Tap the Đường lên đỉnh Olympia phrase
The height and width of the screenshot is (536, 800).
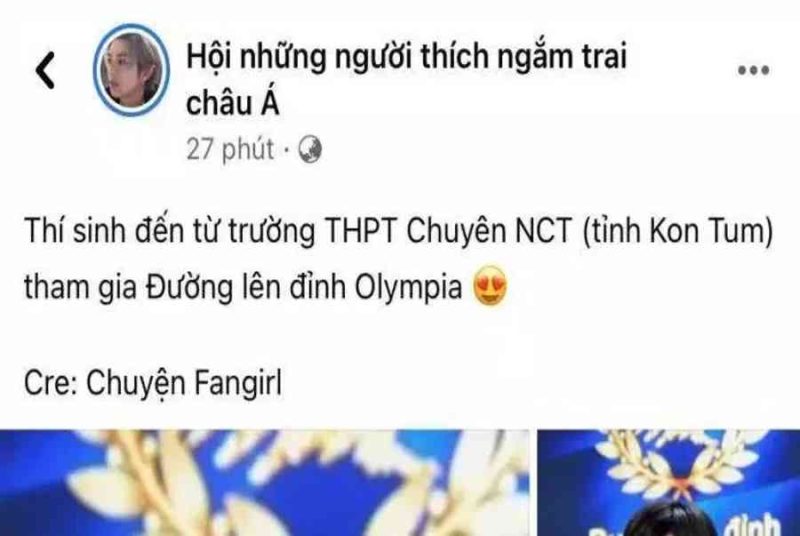304,287
